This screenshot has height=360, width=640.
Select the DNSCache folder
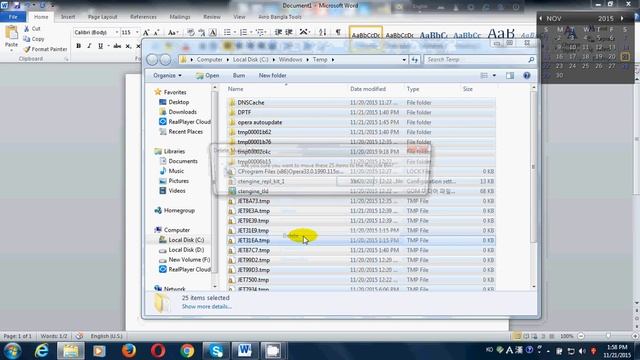pos(251,102)
